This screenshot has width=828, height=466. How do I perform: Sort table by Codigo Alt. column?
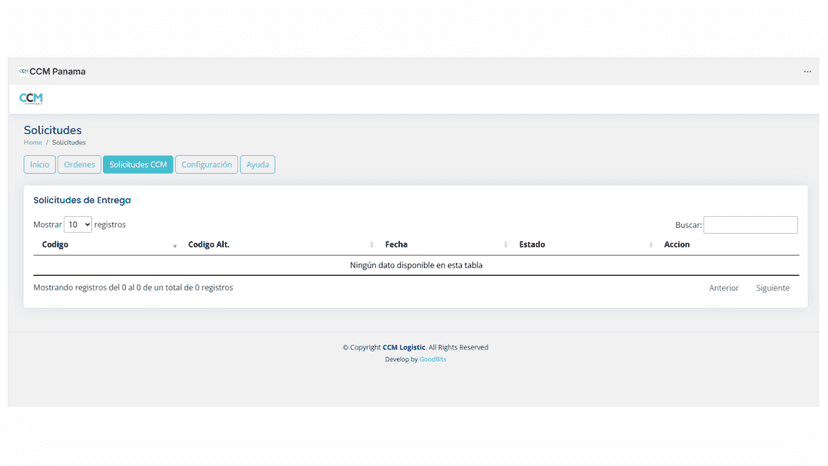coord(278,245)
